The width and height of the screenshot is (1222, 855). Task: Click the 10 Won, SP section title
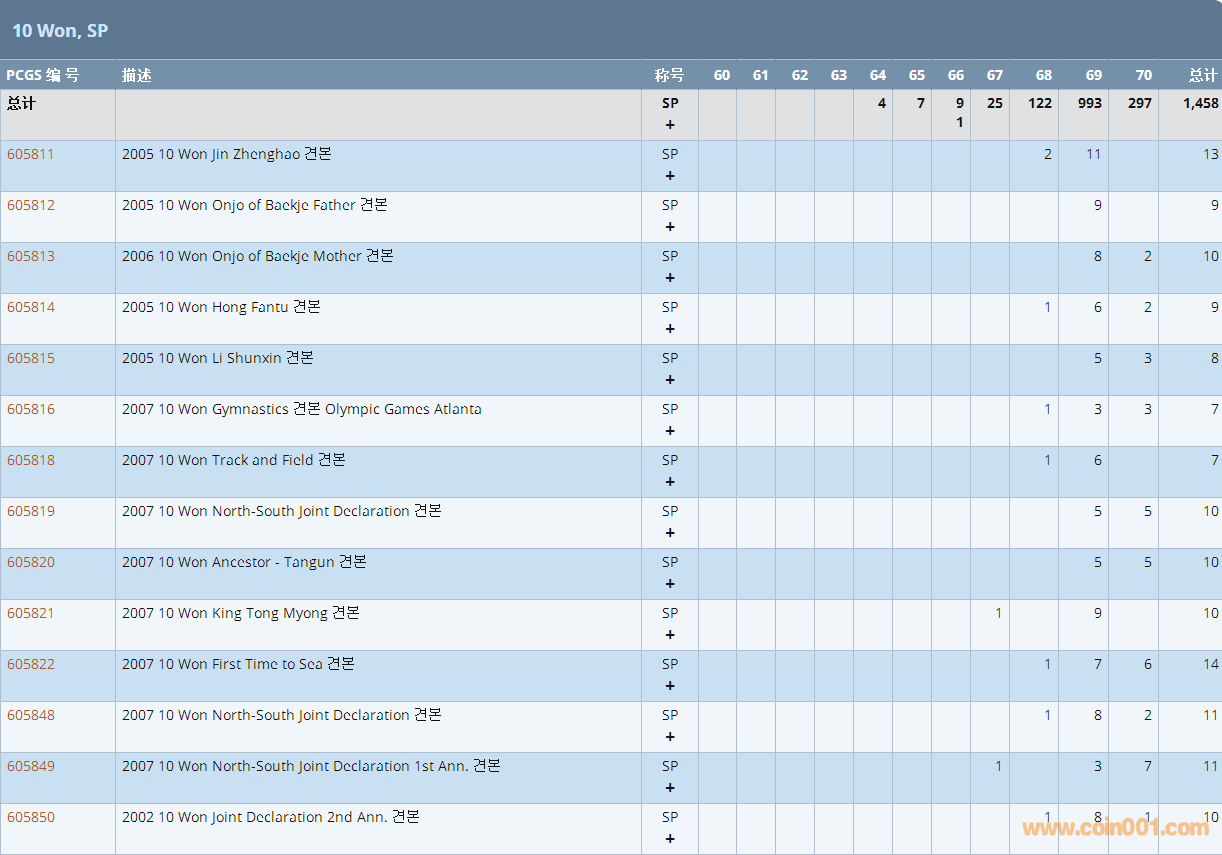point(60,31)
